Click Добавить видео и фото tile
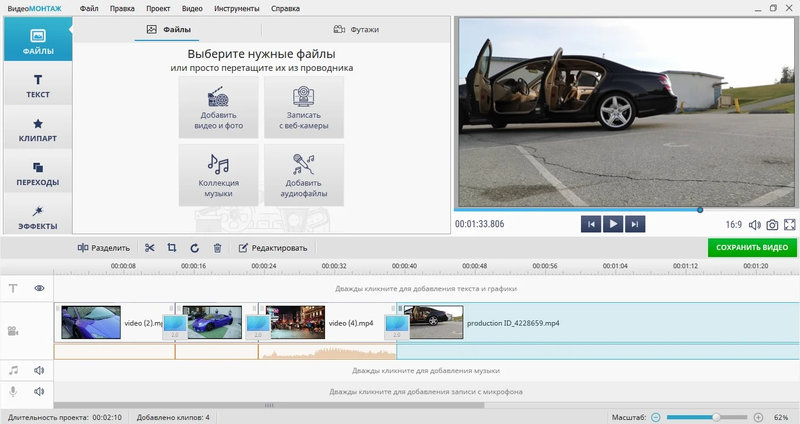The image size is (800, 424). 218,108
